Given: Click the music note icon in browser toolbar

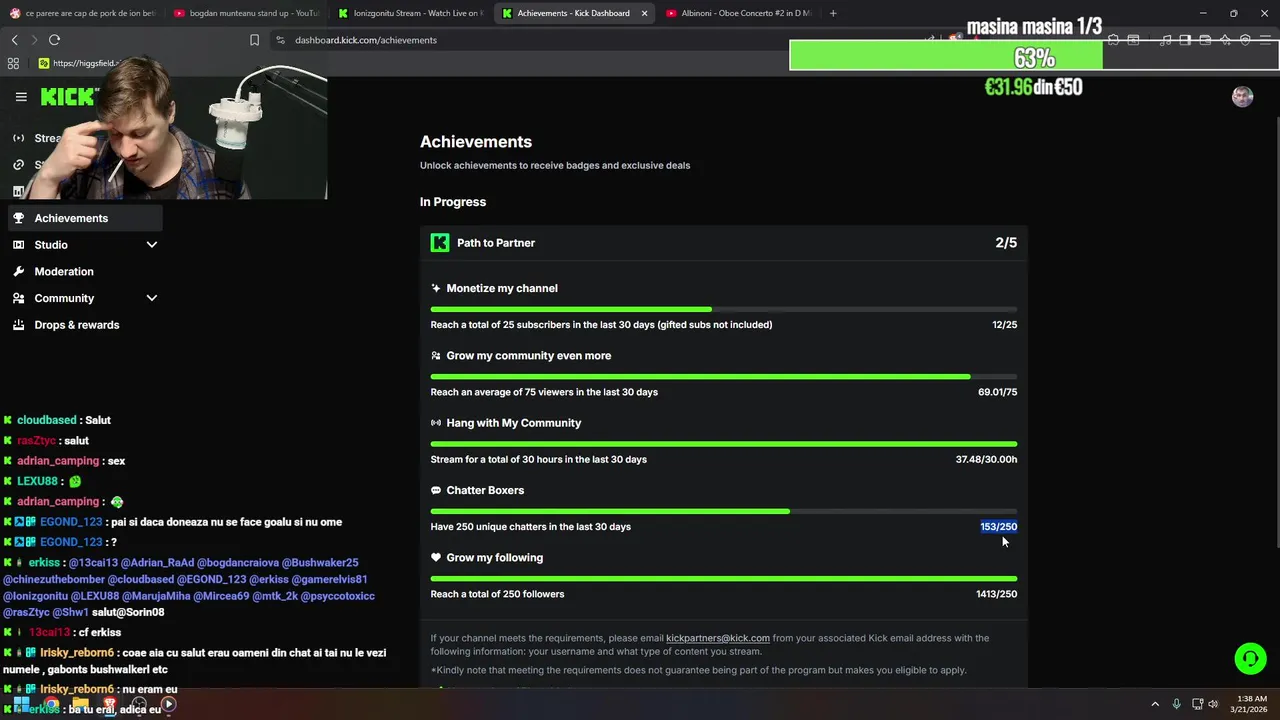Looking at the screenshot, I should pos(1165,40).
